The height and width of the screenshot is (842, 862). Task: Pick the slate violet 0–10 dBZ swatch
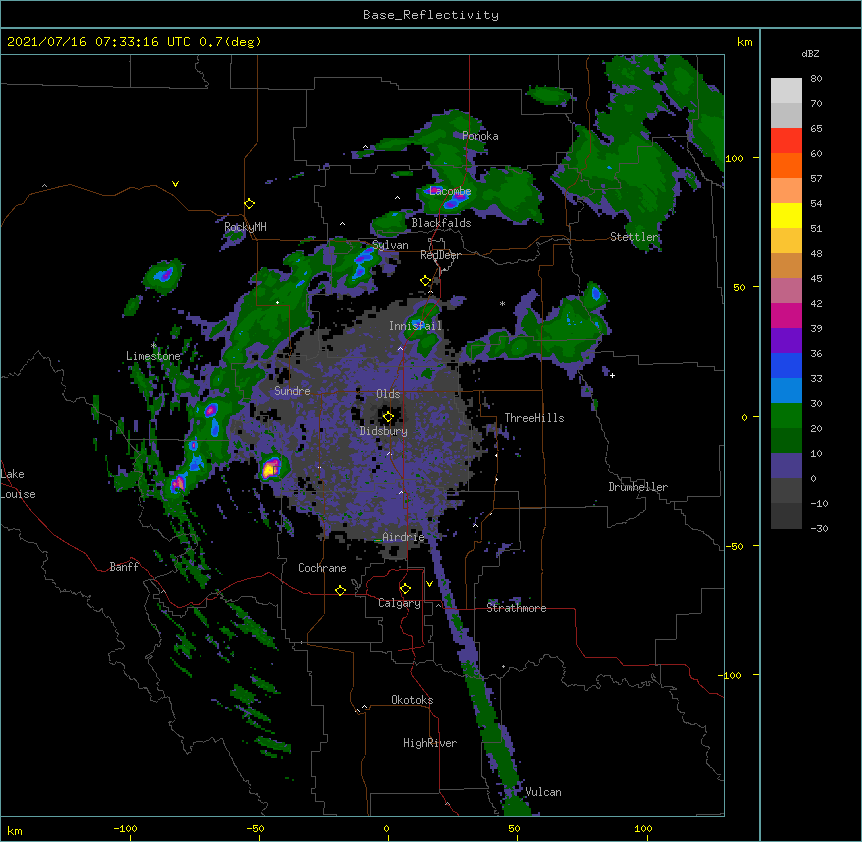coord(786,466)
